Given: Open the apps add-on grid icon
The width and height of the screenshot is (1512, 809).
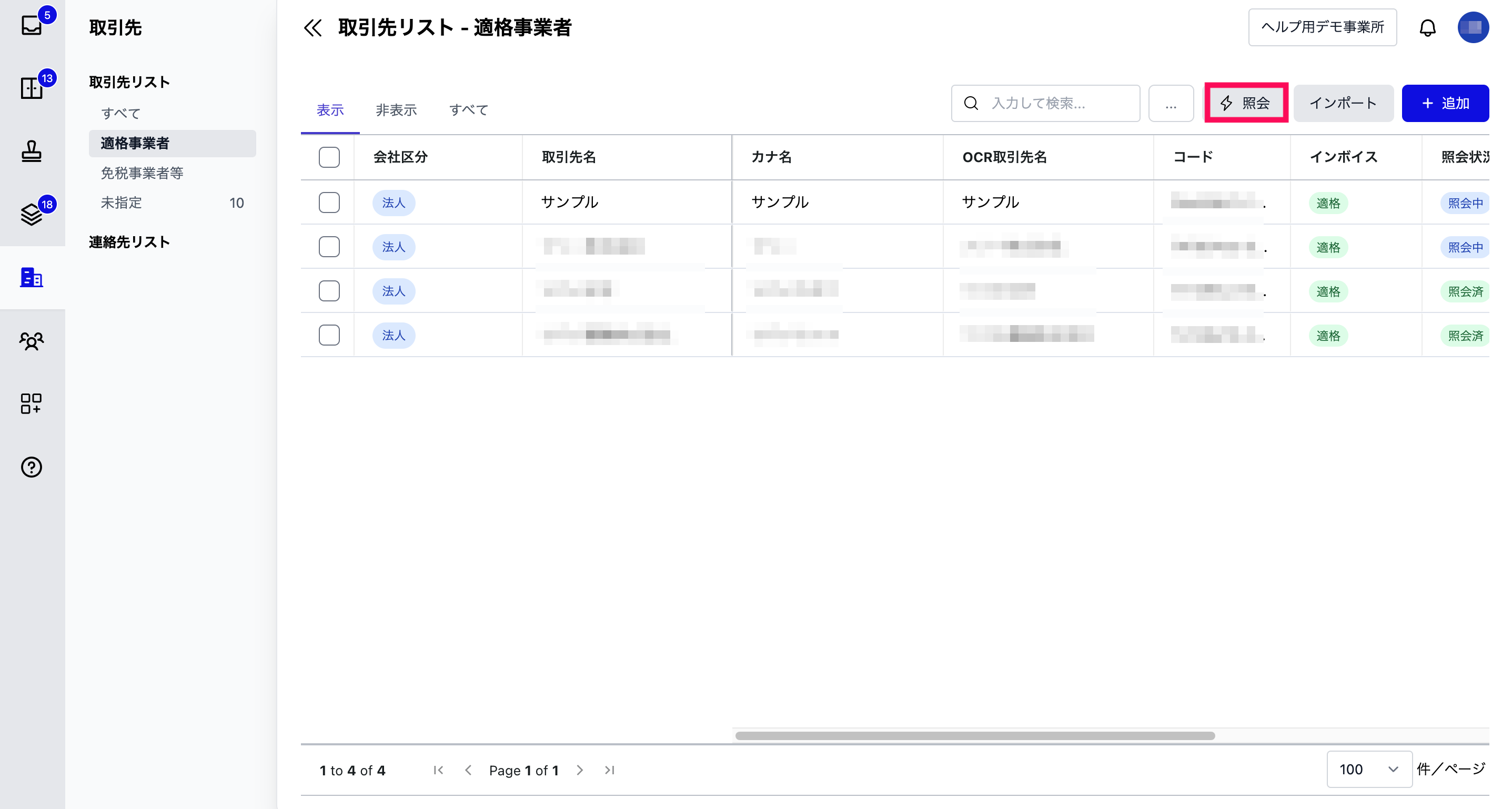Looking at the screenshot, I should pos(32,403).
